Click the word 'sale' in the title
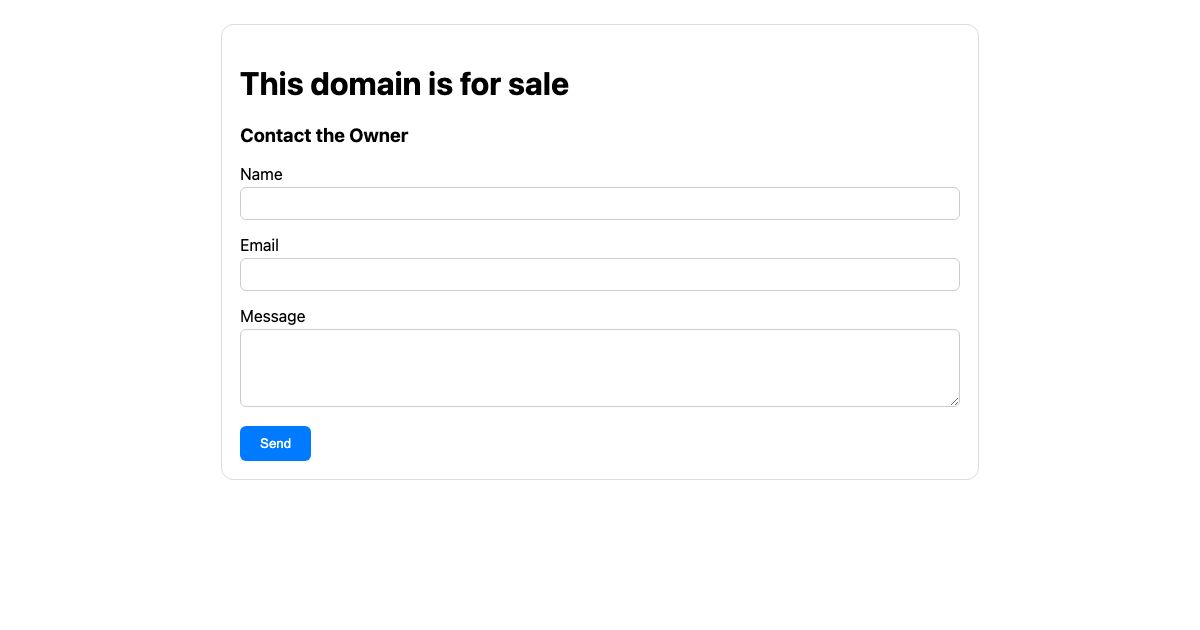 [x=538, y=84]
